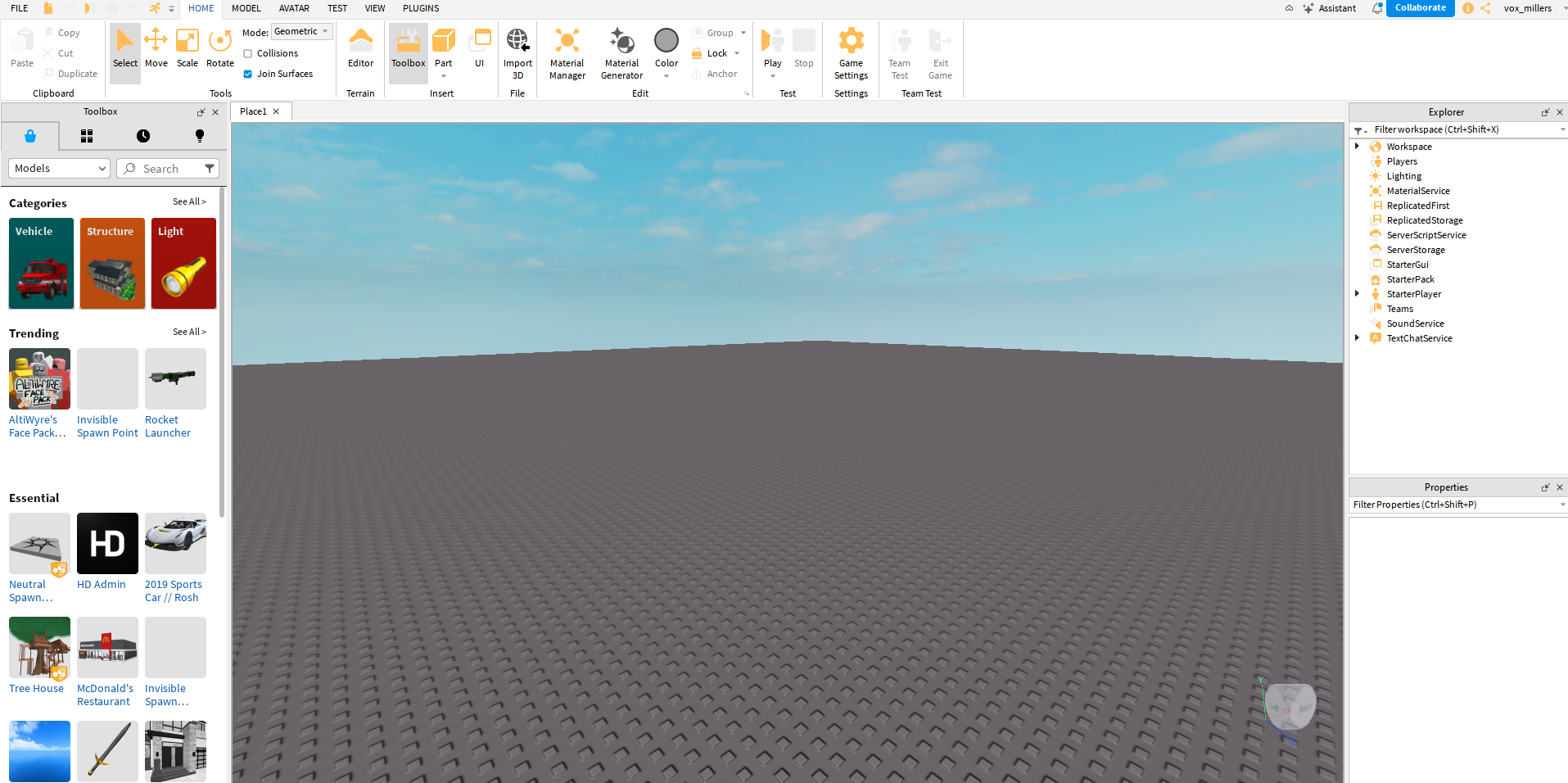The image size is (1568, 783).
Task: Select the Structure category thumbnail
Action: [112, 263]
